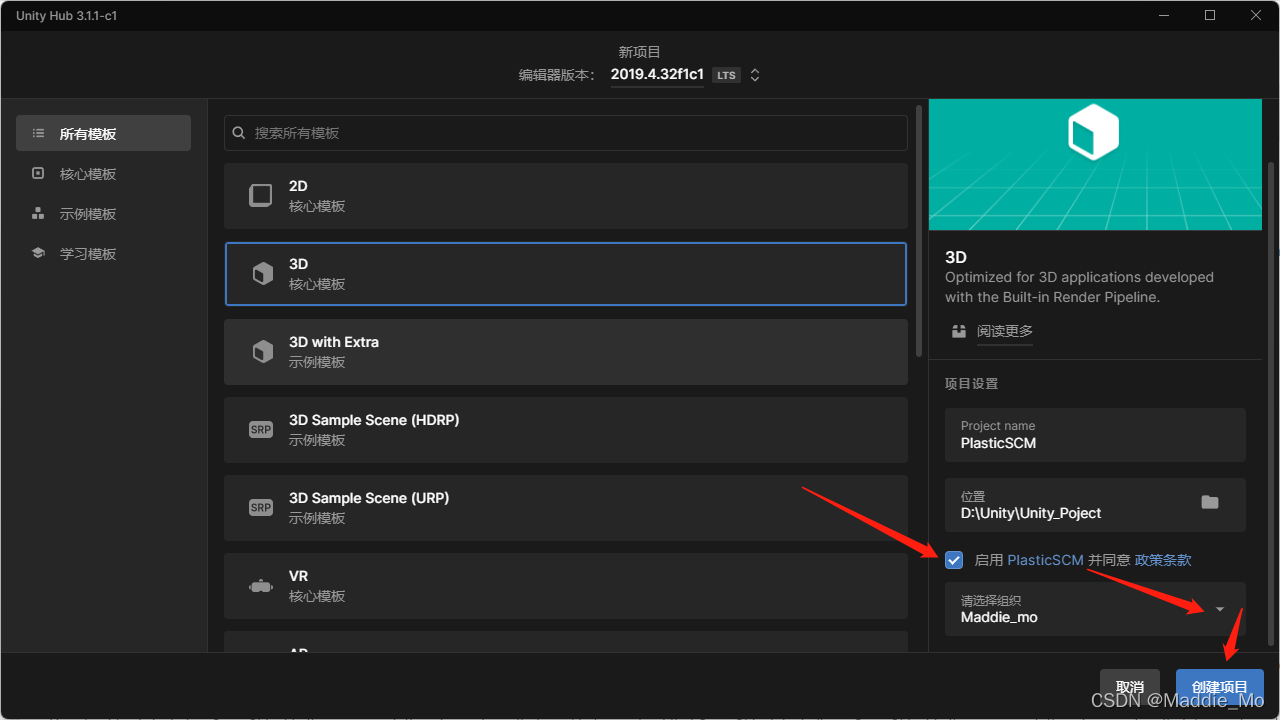
Task: Open the 政策条款 link
Action: click(x=1163, y=560)
